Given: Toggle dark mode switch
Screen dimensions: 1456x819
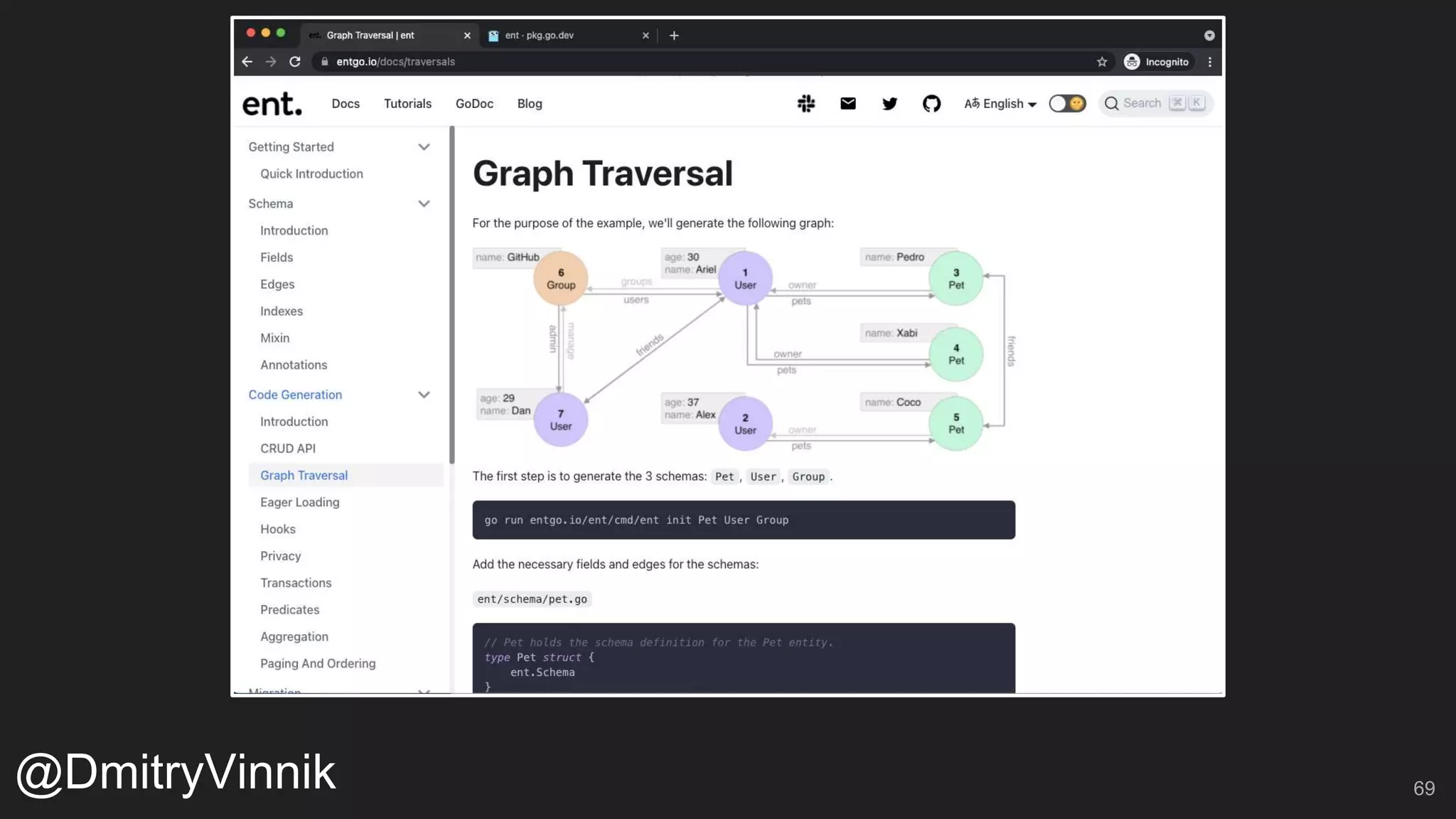Looking at the screenshot, I should click(x=1067, y=104).
